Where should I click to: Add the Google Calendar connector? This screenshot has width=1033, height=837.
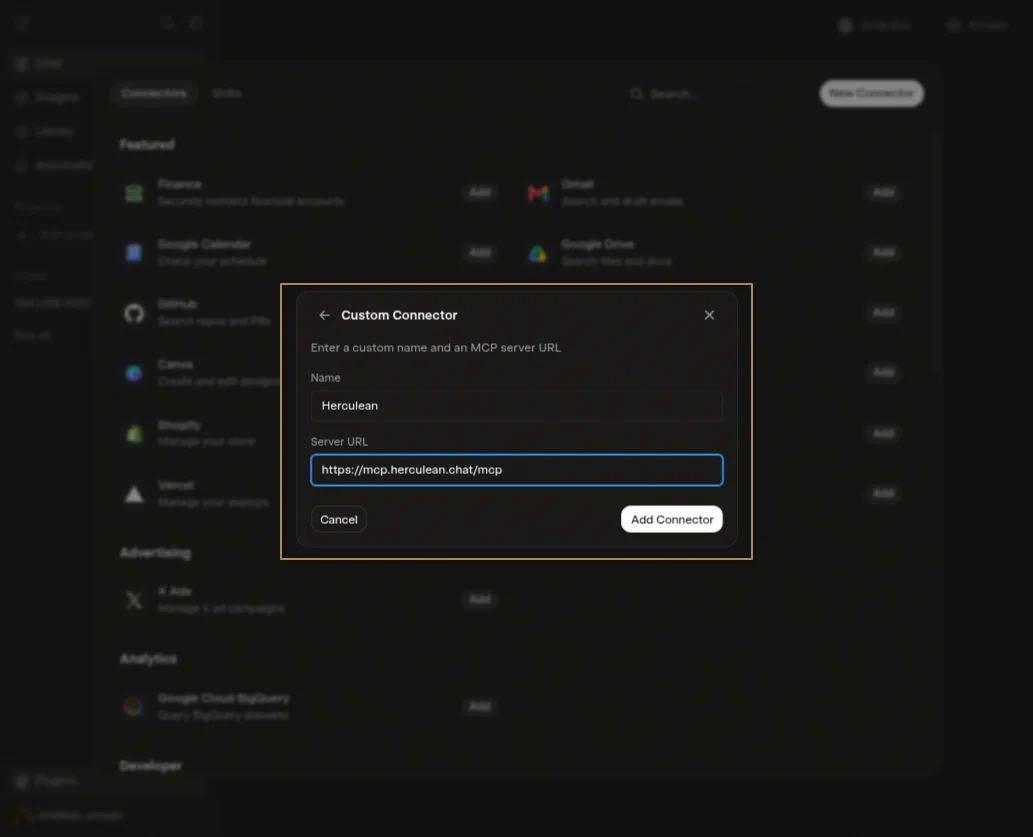click(480, 252)
